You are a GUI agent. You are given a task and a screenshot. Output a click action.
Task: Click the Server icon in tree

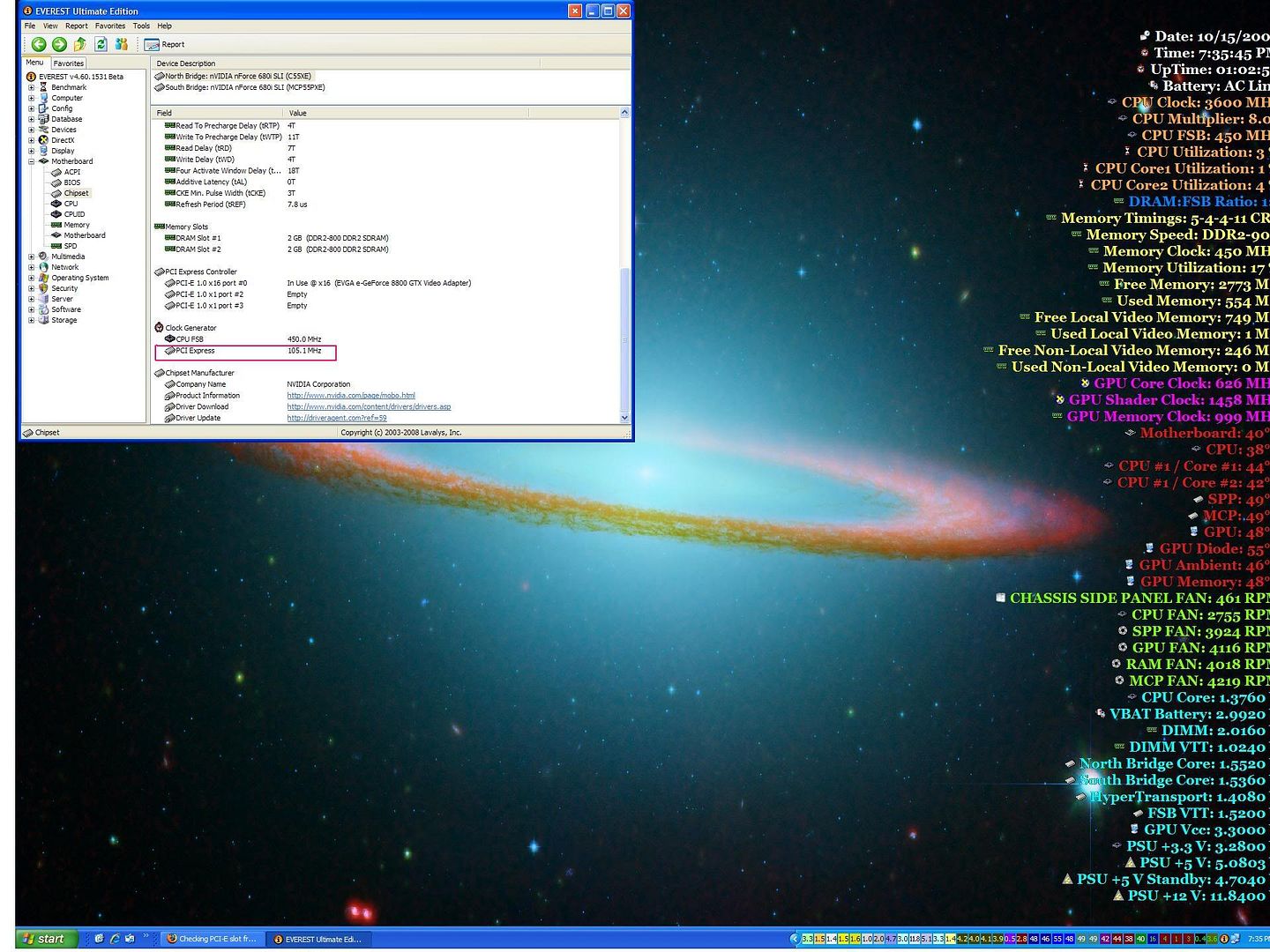[43, 299]
